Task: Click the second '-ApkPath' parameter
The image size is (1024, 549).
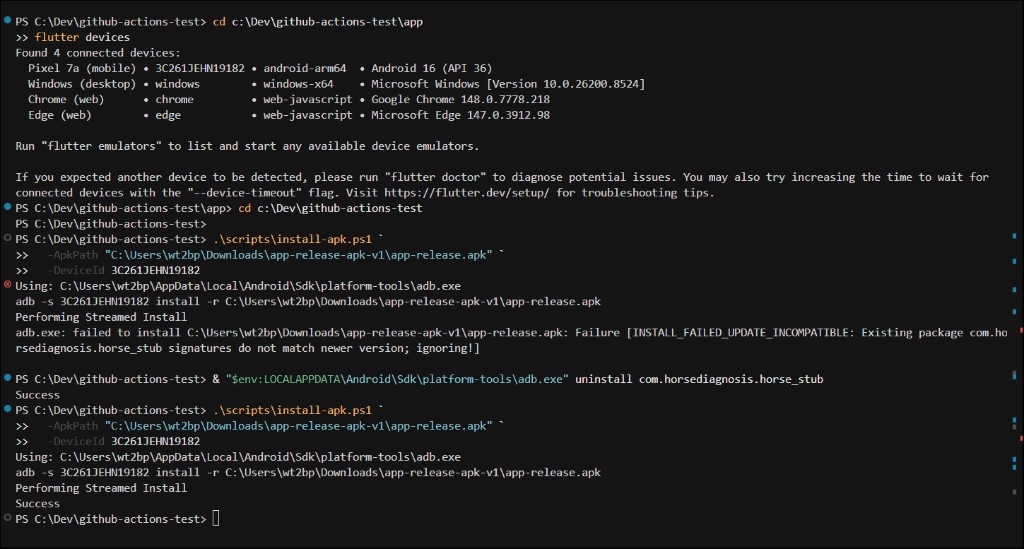Action: tap(72, 426)
